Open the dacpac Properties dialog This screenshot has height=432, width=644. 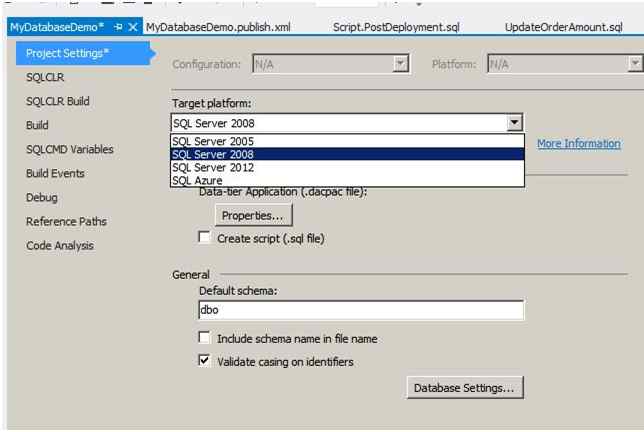point(254,215)
